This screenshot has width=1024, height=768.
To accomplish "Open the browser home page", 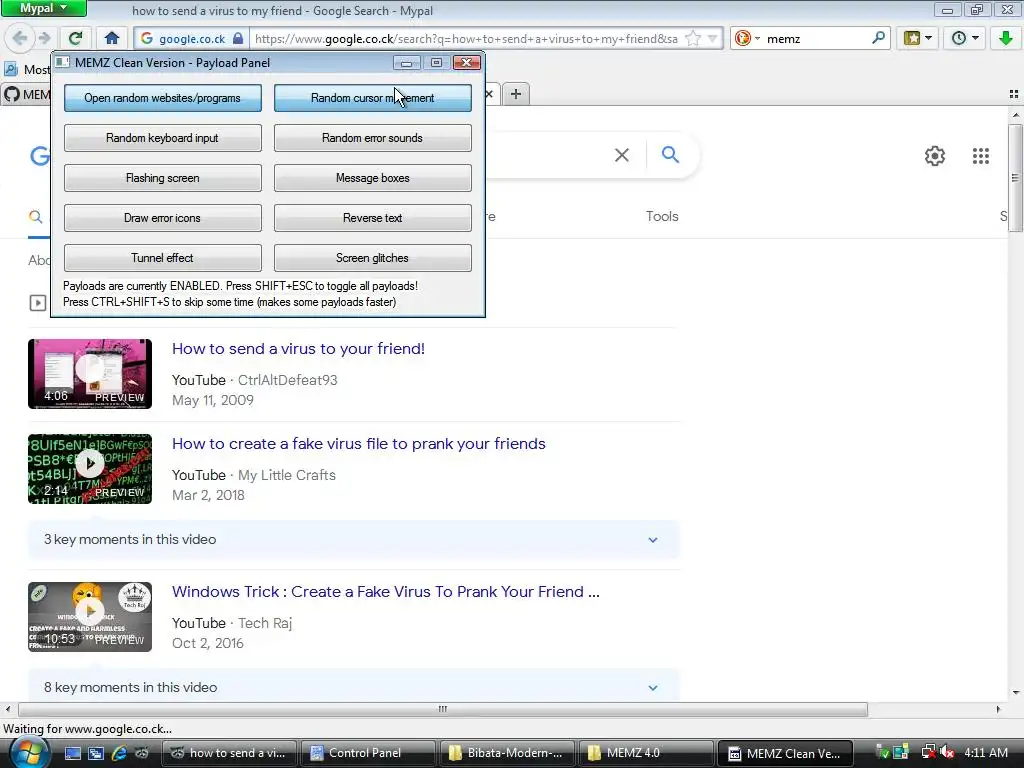I will click(112, 38).
